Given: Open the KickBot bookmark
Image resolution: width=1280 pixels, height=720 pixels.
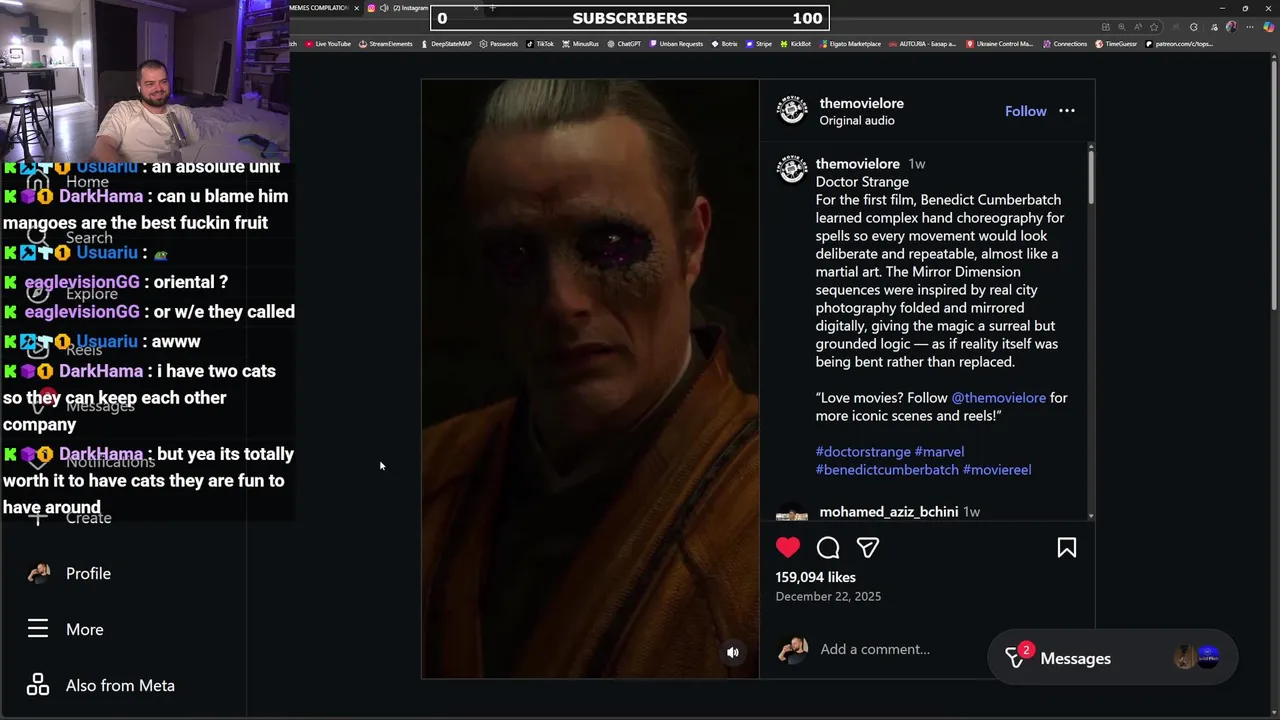Looking at the screenshot, I should (x=796, y=44).
